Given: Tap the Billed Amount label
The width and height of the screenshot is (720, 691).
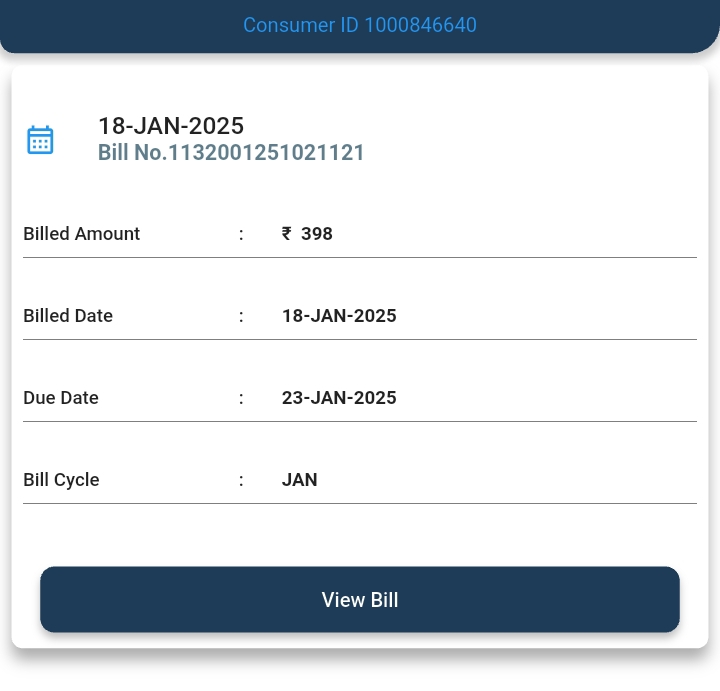Looking at the screenshot, I should tap(82, 234).
